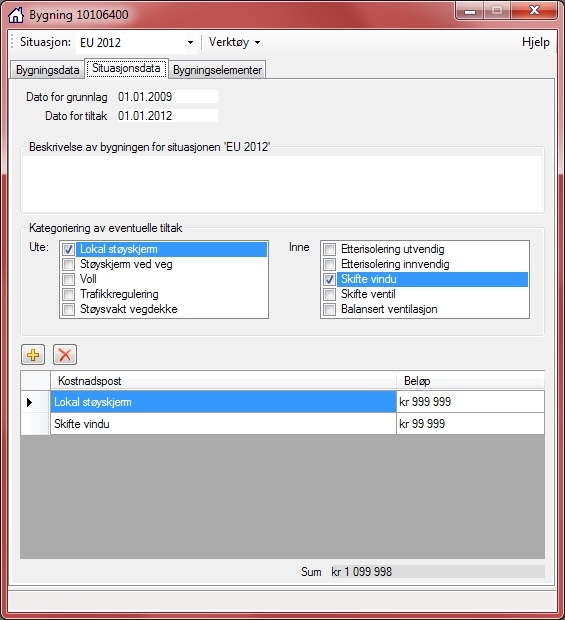Viewport: 565px width, 620px height.
Task: Check Etterisolering utvendig option
Action: click(329, 250)
